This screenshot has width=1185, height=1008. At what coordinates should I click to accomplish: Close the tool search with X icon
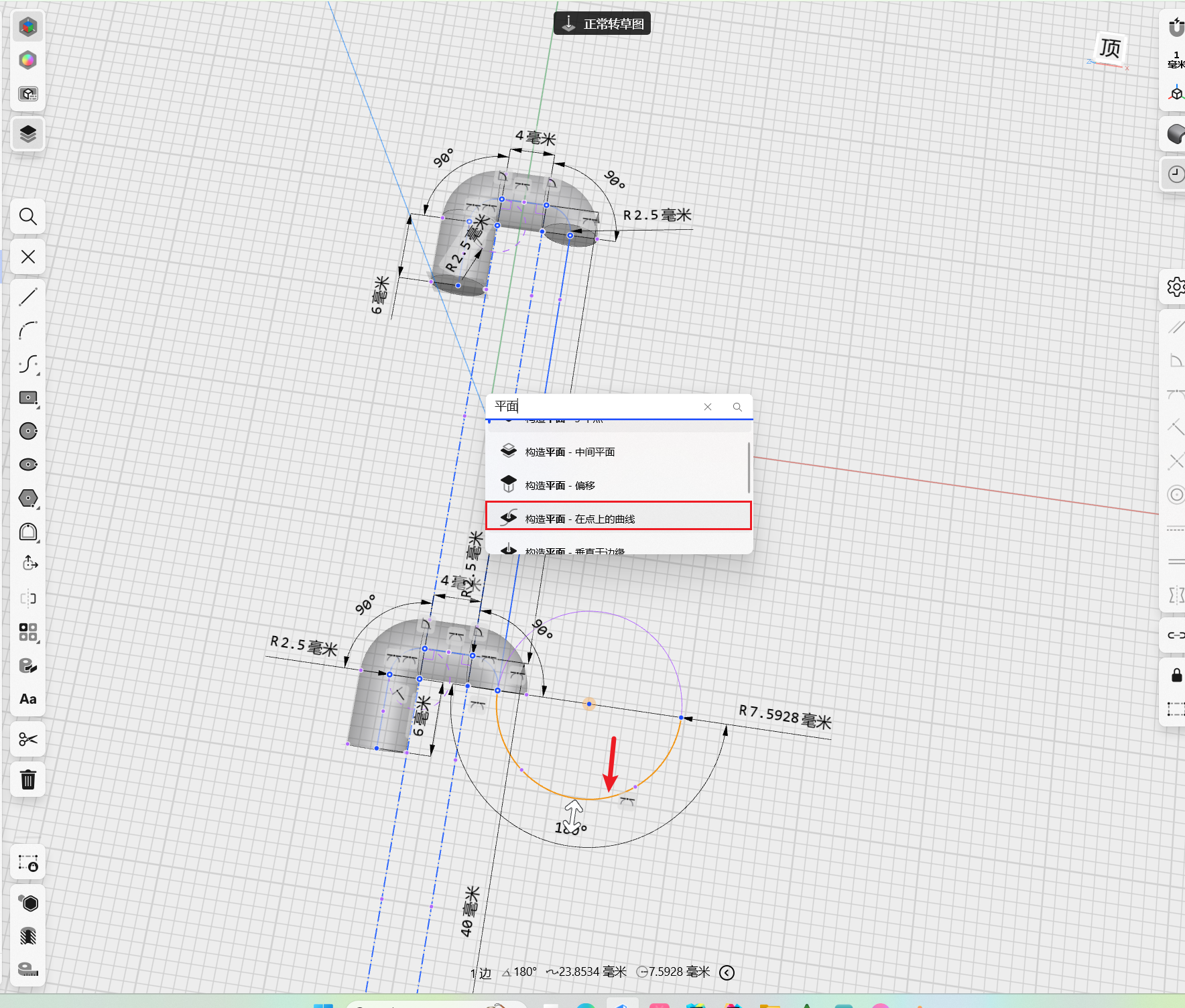28,257
